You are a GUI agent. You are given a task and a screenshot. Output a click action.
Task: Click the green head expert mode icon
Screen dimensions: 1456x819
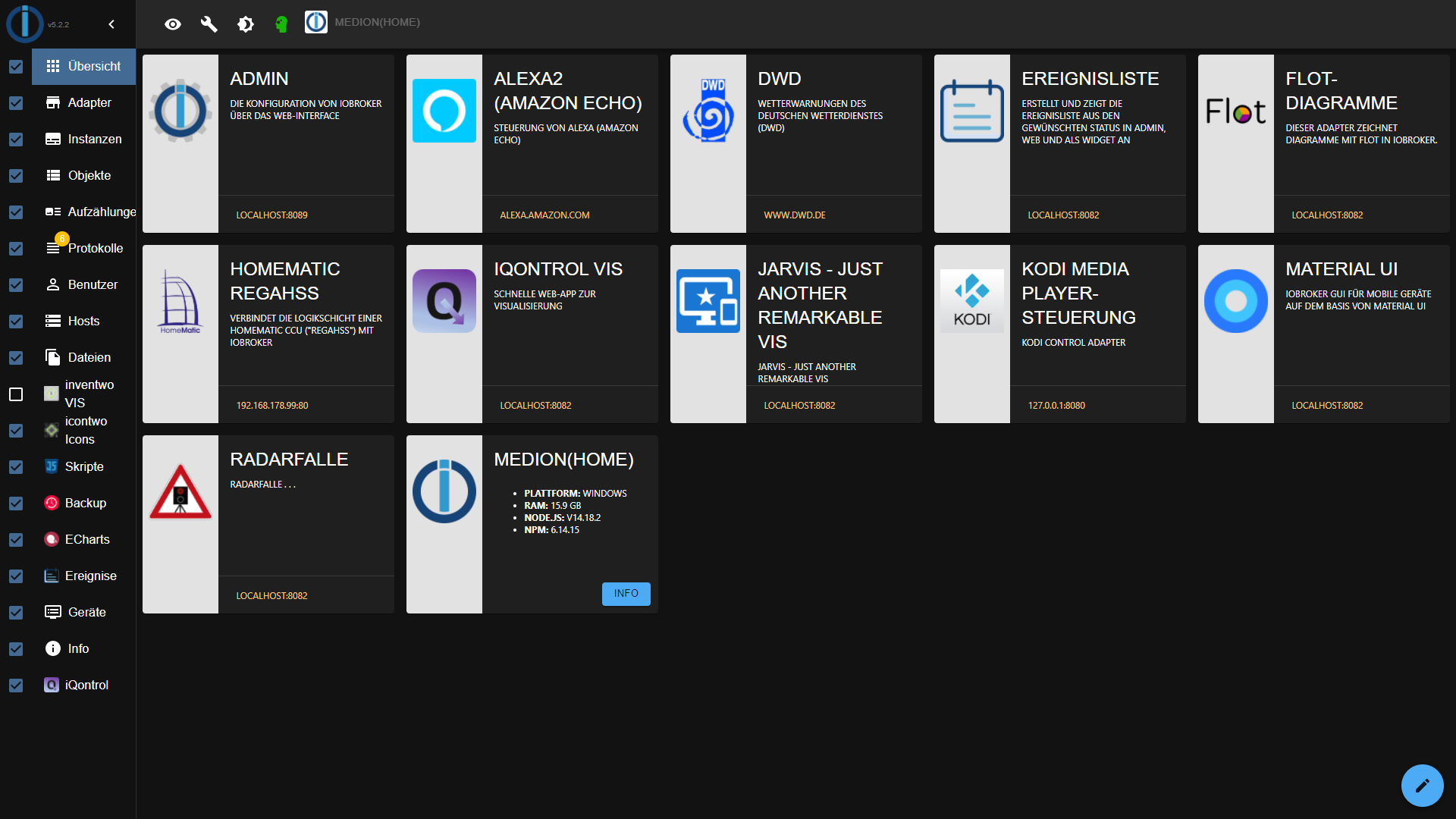281,24
